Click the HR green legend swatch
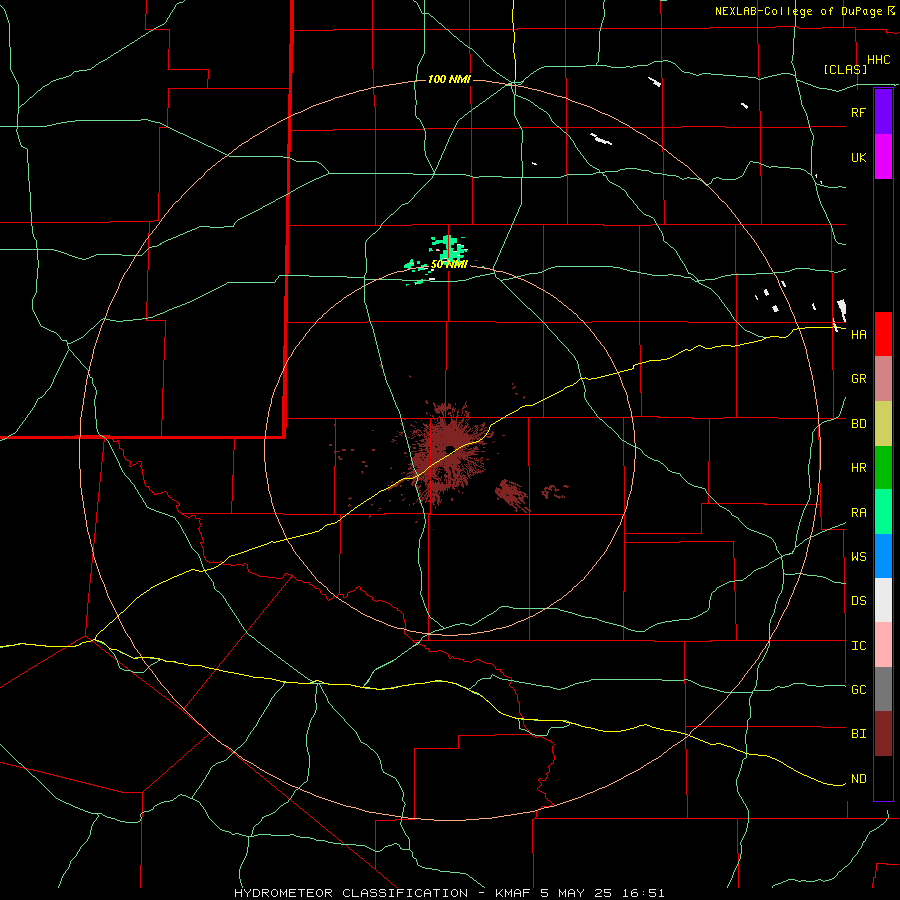Viewport: 900px width, 900px height. coord(883,468)
